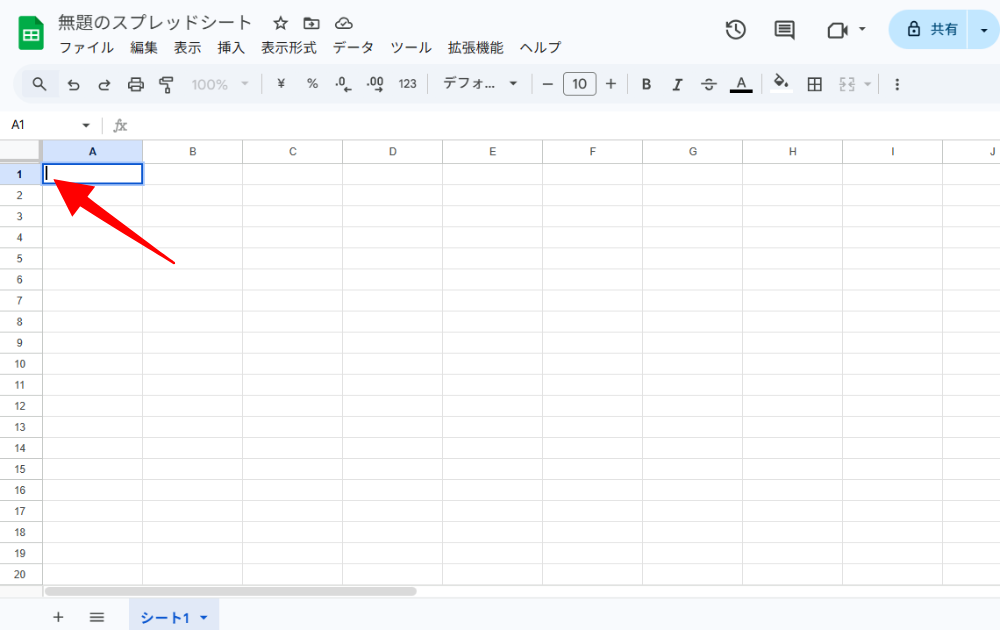Click the star icon beside the title

[281, 23]
